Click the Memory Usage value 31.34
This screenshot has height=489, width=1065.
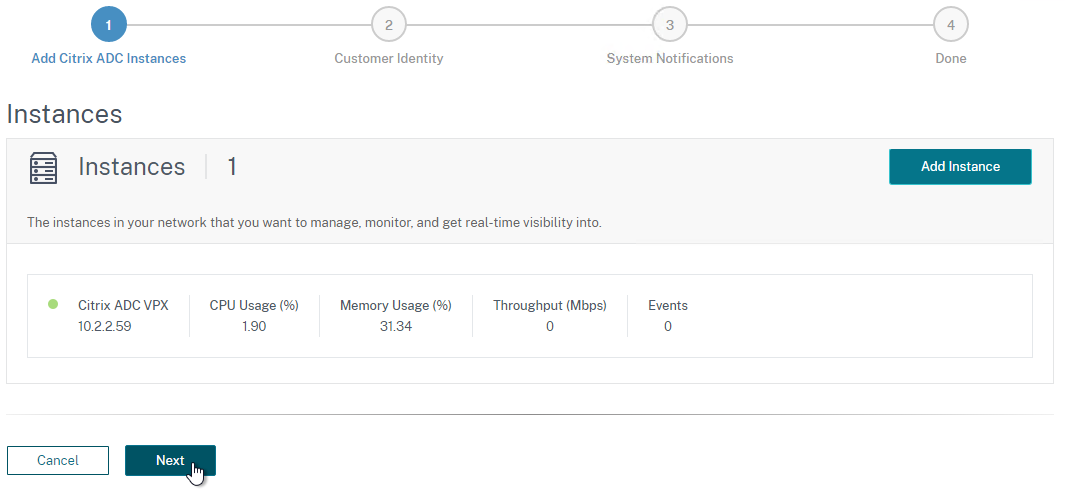pyautogui.click(x=396, y=327)
